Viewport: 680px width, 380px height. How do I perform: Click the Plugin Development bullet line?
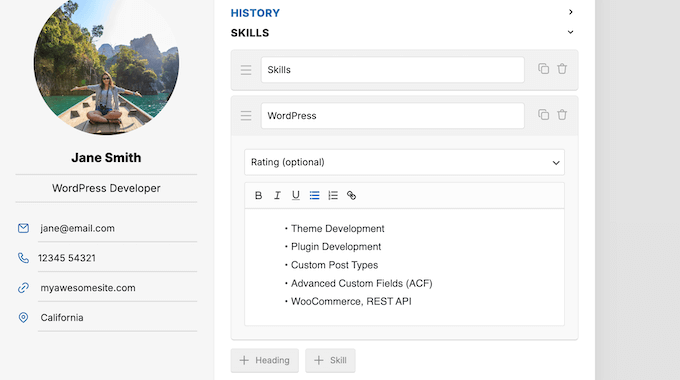click(x=336, y=247)
